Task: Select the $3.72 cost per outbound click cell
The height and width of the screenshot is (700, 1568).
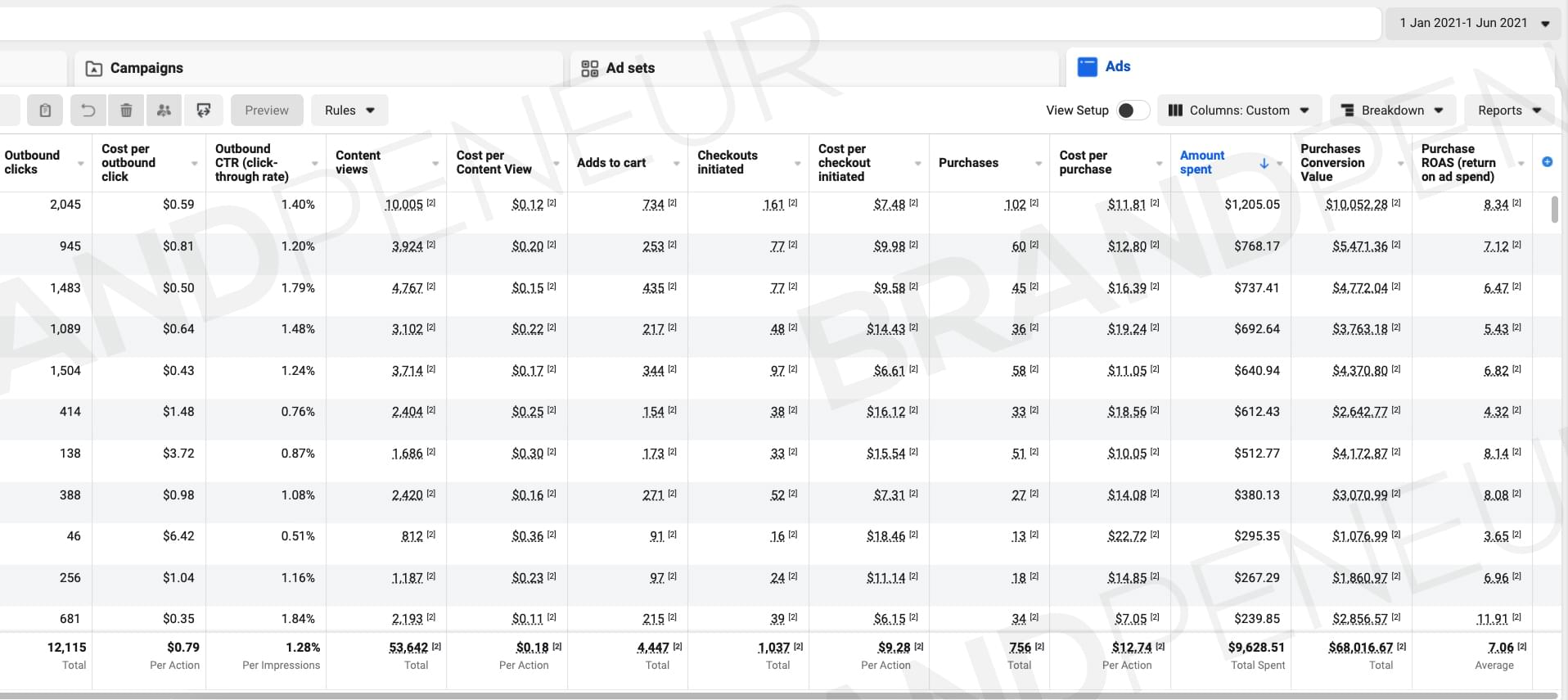Action: coord(178,454)
